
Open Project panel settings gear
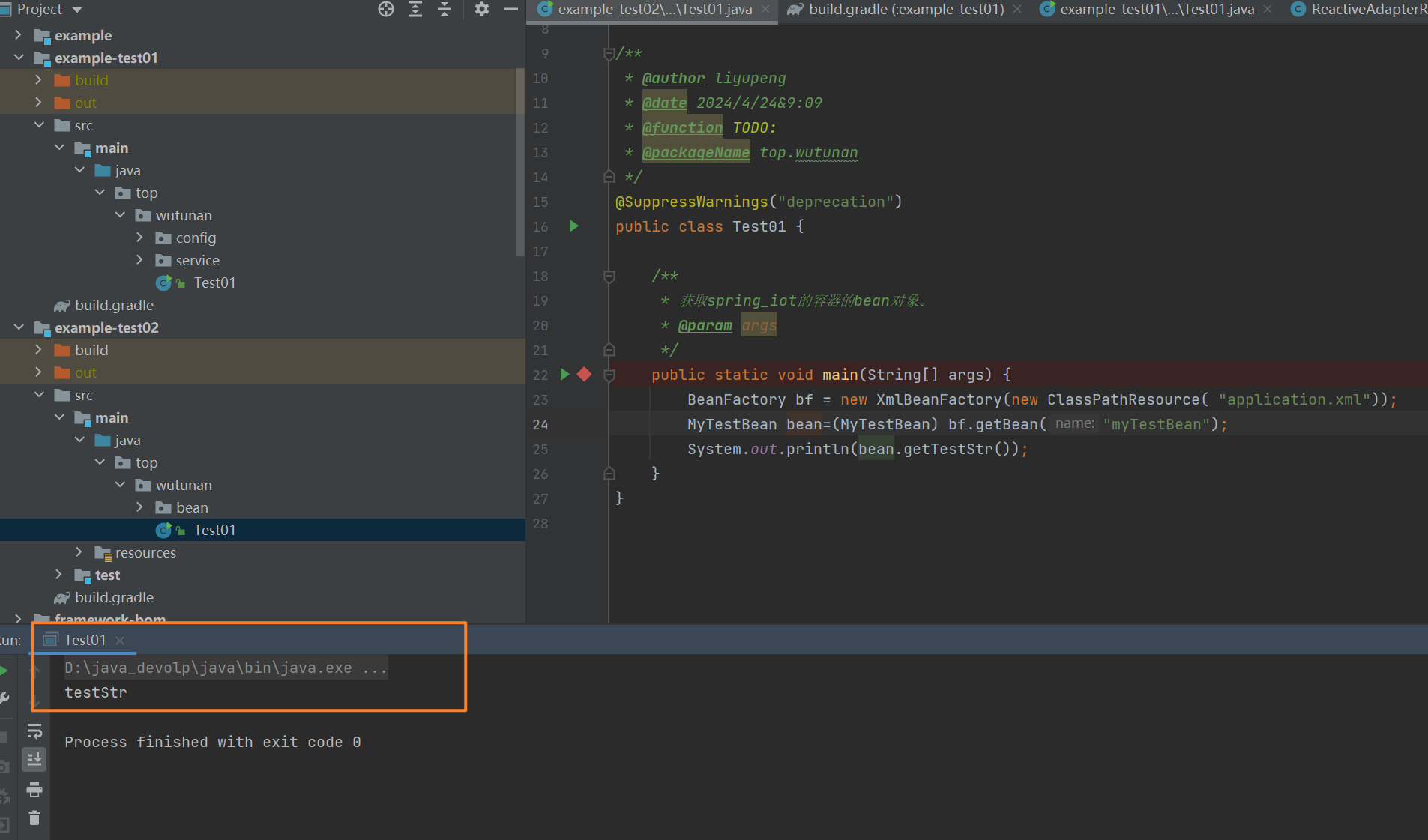coord(482,9)
